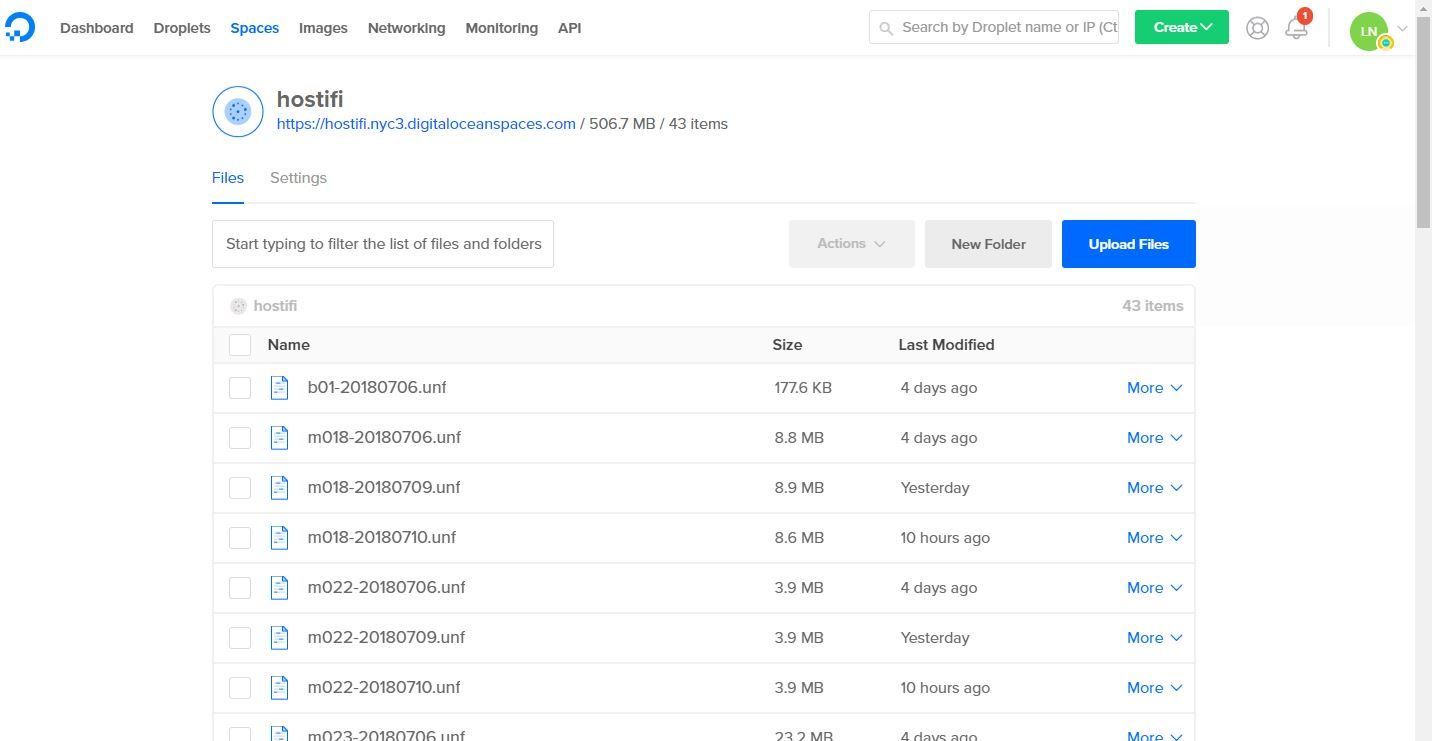This screenshot has width=1432, height=741.
Task: Select the checkbox for m022-20180709.unf
Action: [239, 637]
